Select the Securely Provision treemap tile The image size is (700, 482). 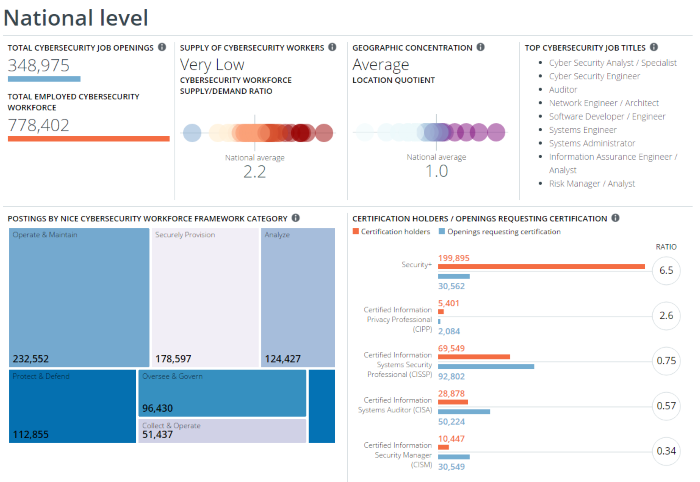(x=205, y=297)
